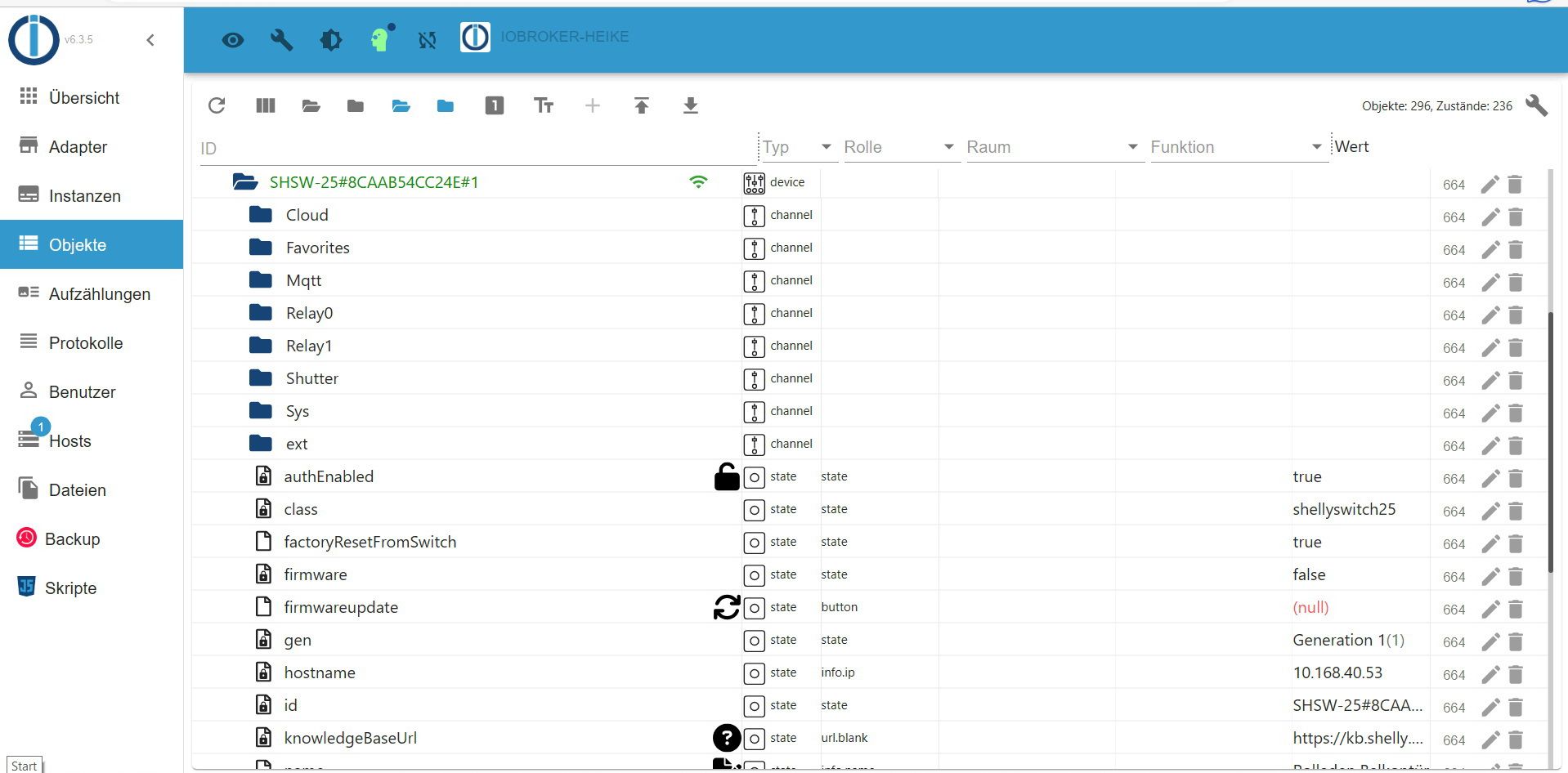Expand the Shutter channel folder
This screenshot has width=1568, height=773.
tap(261, 378)
